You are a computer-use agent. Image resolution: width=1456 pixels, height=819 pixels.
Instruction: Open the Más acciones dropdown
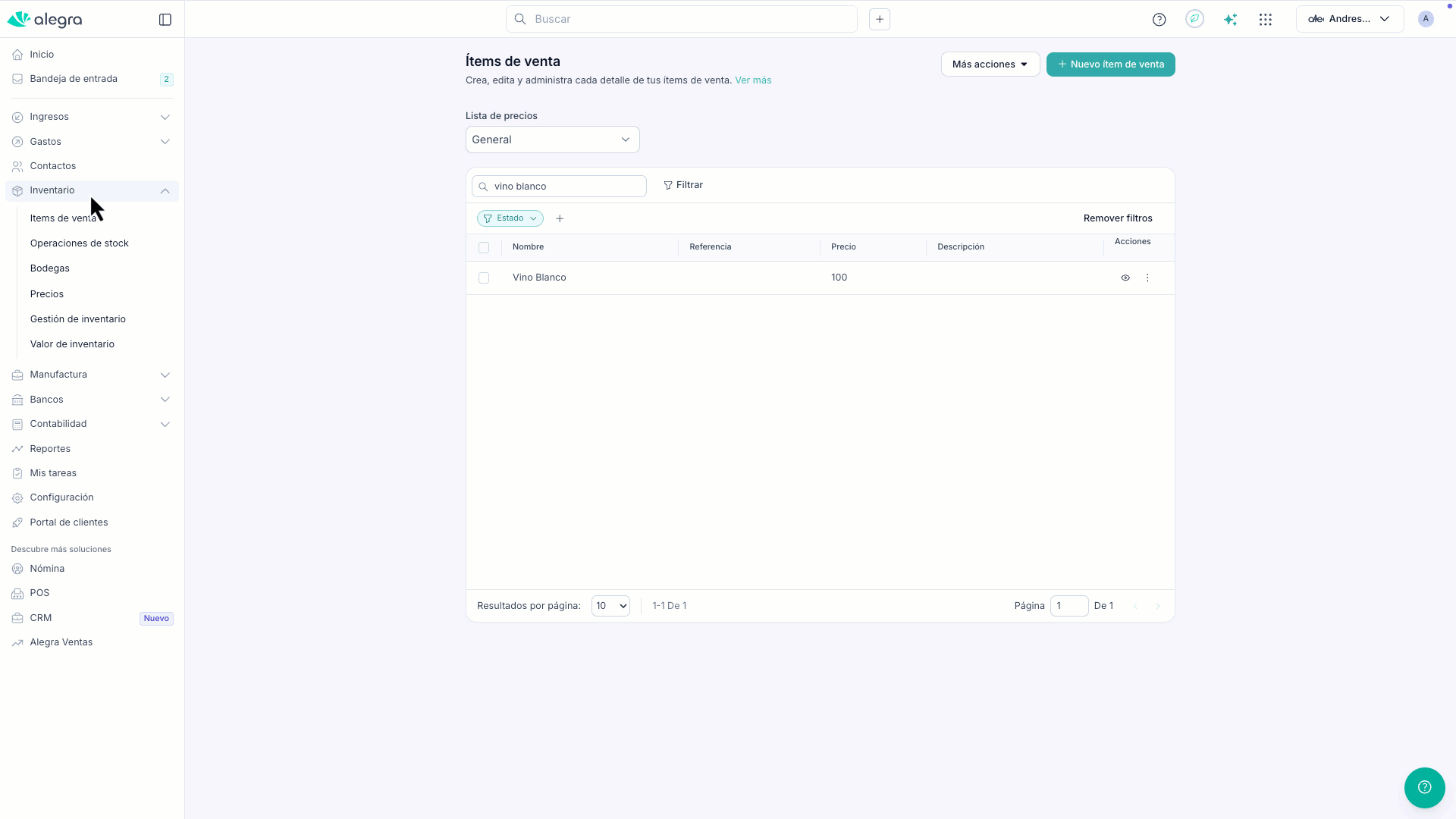click(x=990, y=64)
